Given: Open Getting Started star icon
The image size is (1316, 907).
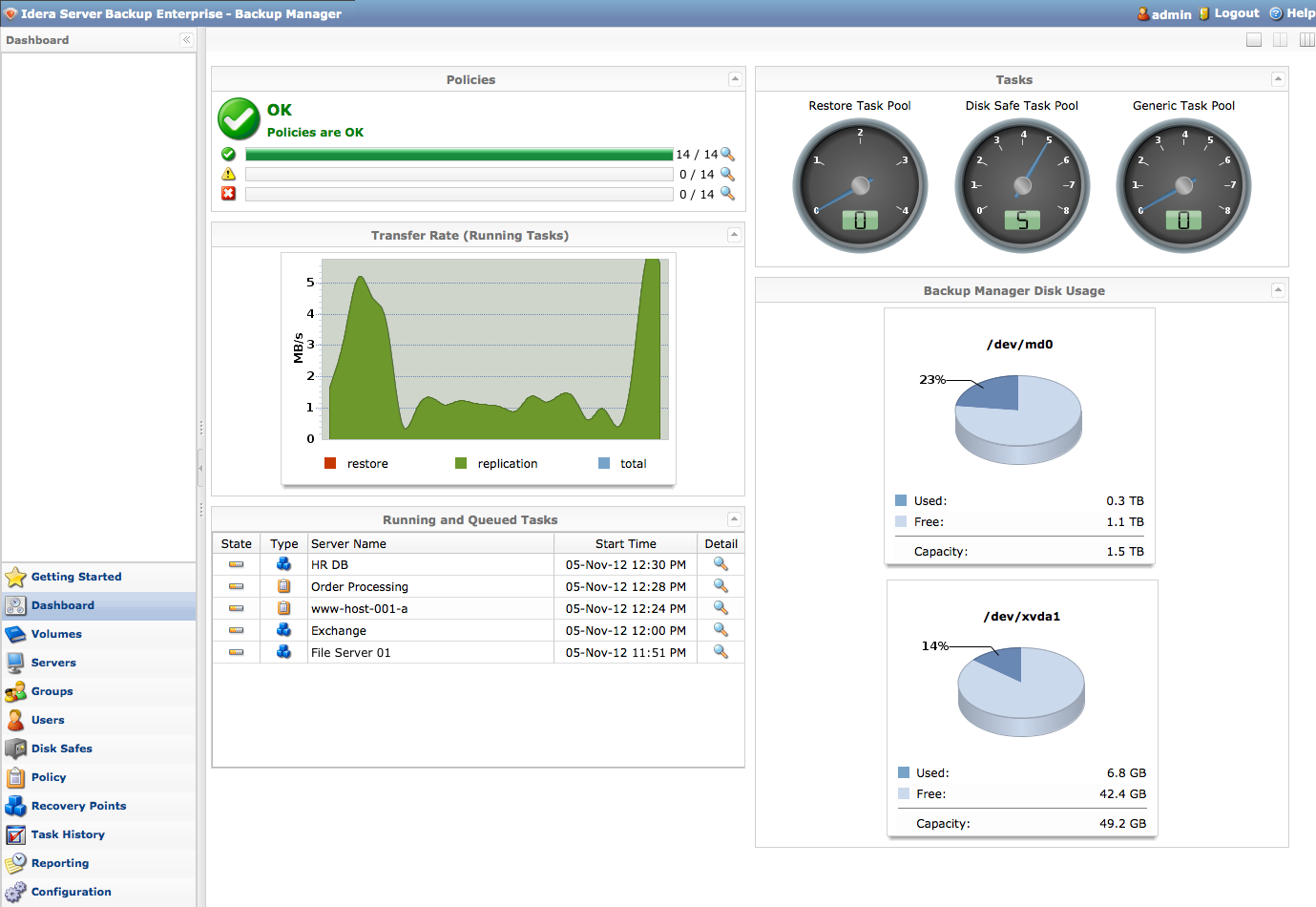Looking at the screenshot, I should click(x=15, y=577).
